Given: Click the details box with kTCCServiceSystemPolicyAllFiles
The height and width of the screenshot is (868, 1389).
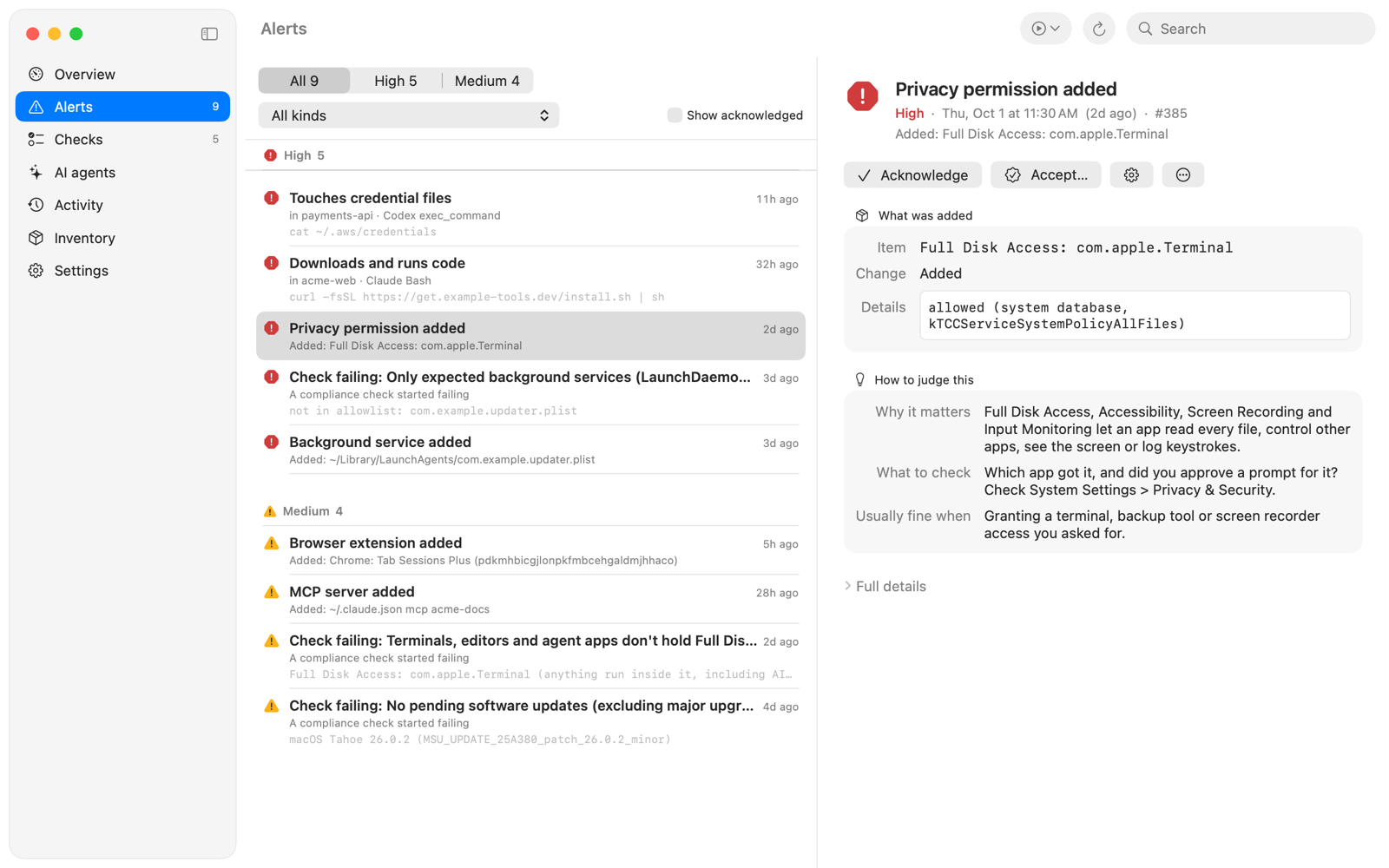Looking at the screenshot, I should (x=1135, y=315).
